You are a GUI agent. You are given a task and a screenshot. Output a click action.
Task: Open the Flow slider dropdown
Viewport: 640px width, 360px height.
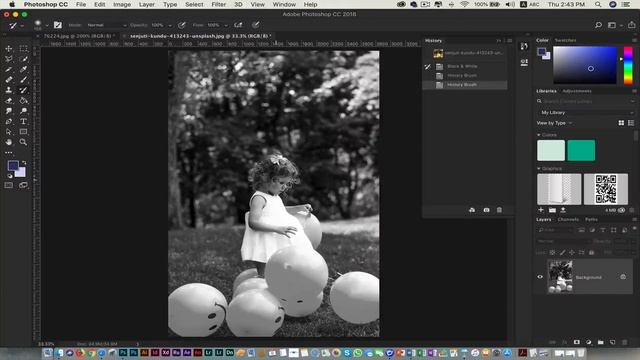click(226, 25)
